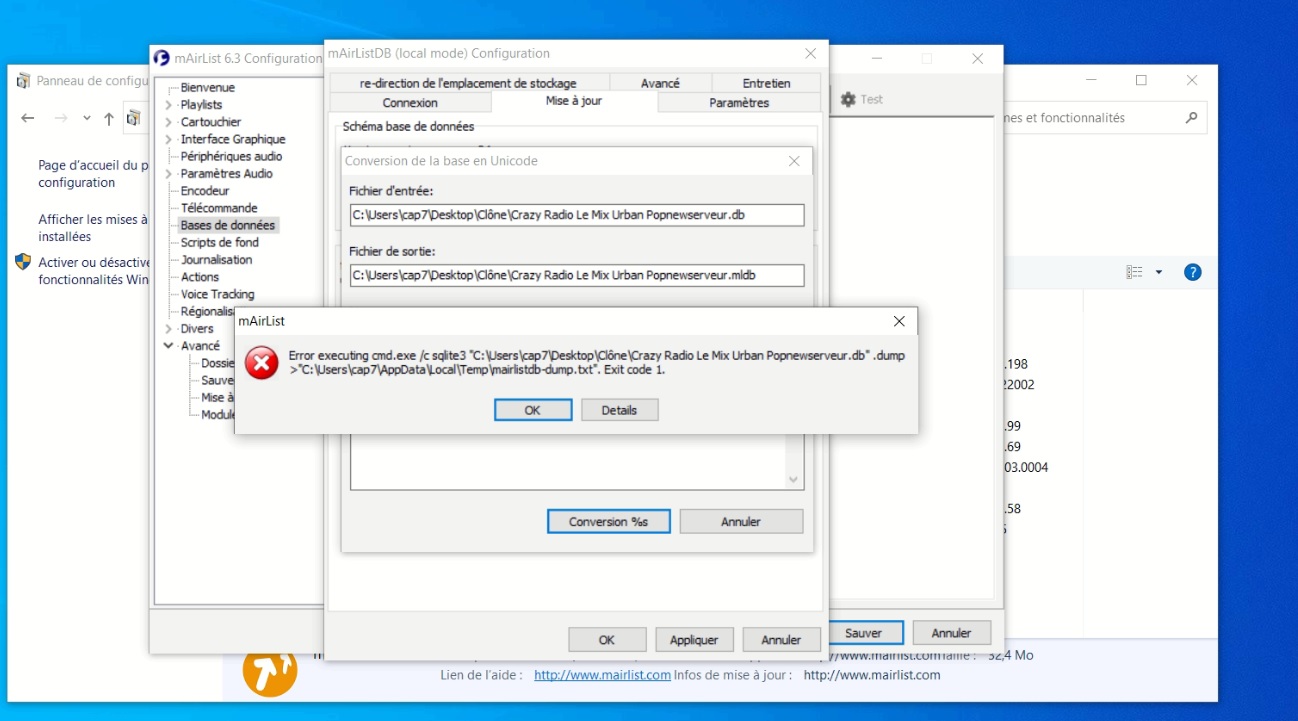Switch to the Connexion tab
Image resolution: width=1298 pixels, height=721 pixels.
coord(410,103)
